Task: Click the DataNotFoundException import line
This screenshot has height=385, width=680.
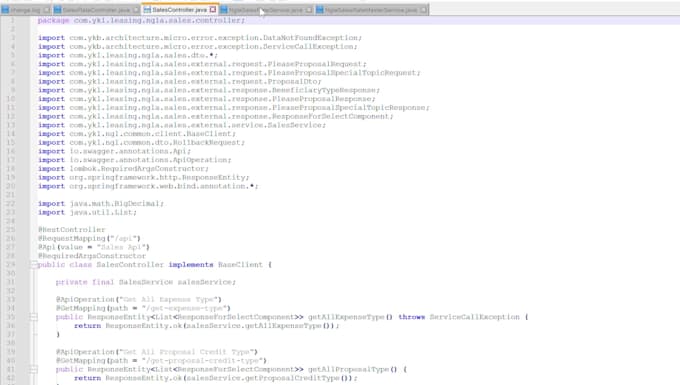Action: (x=199, y=38)
